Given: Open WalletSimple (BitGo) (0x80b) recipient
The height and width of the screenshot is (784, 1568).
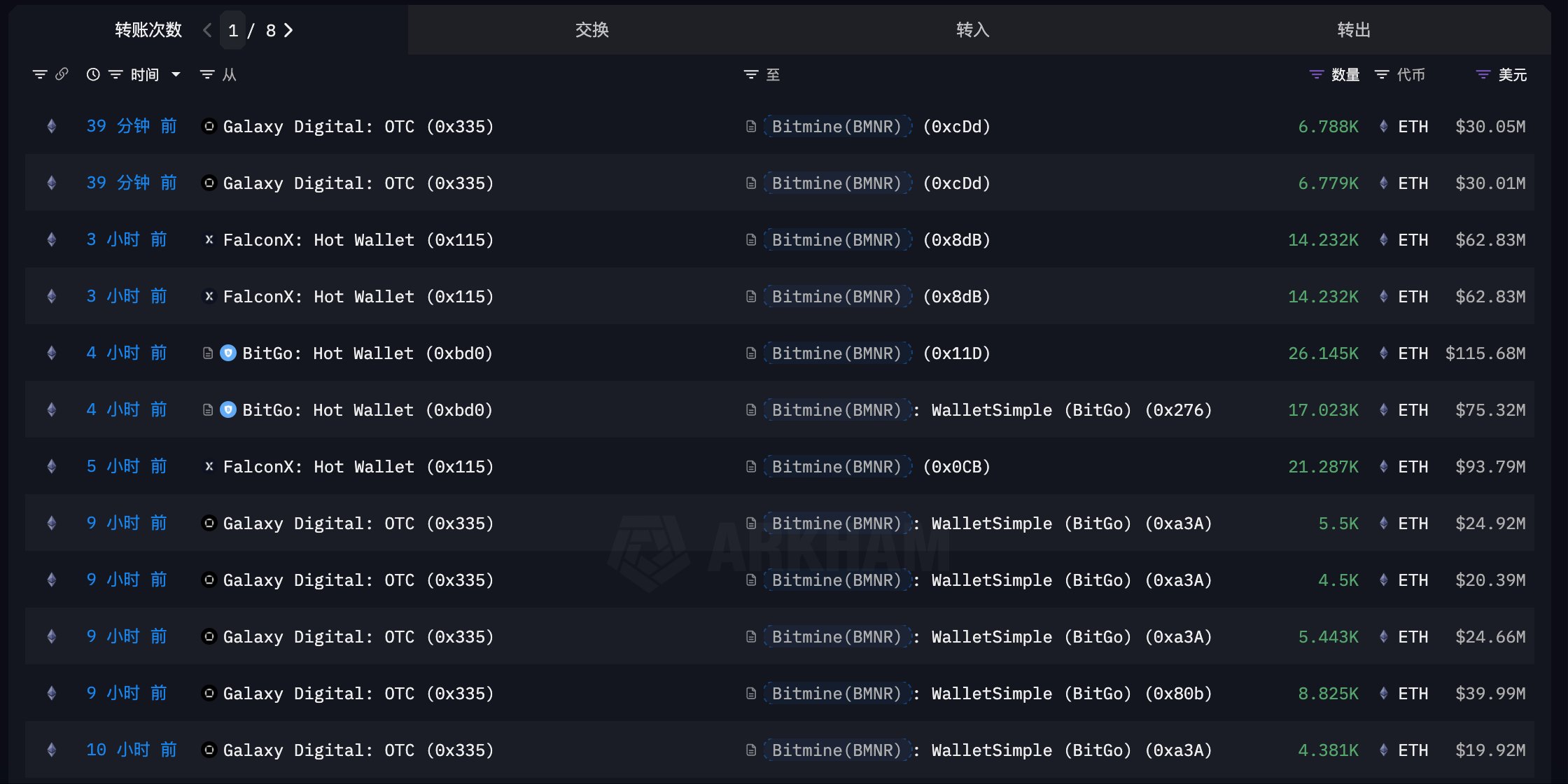Looking at the screenshot, I should 1072,693.
